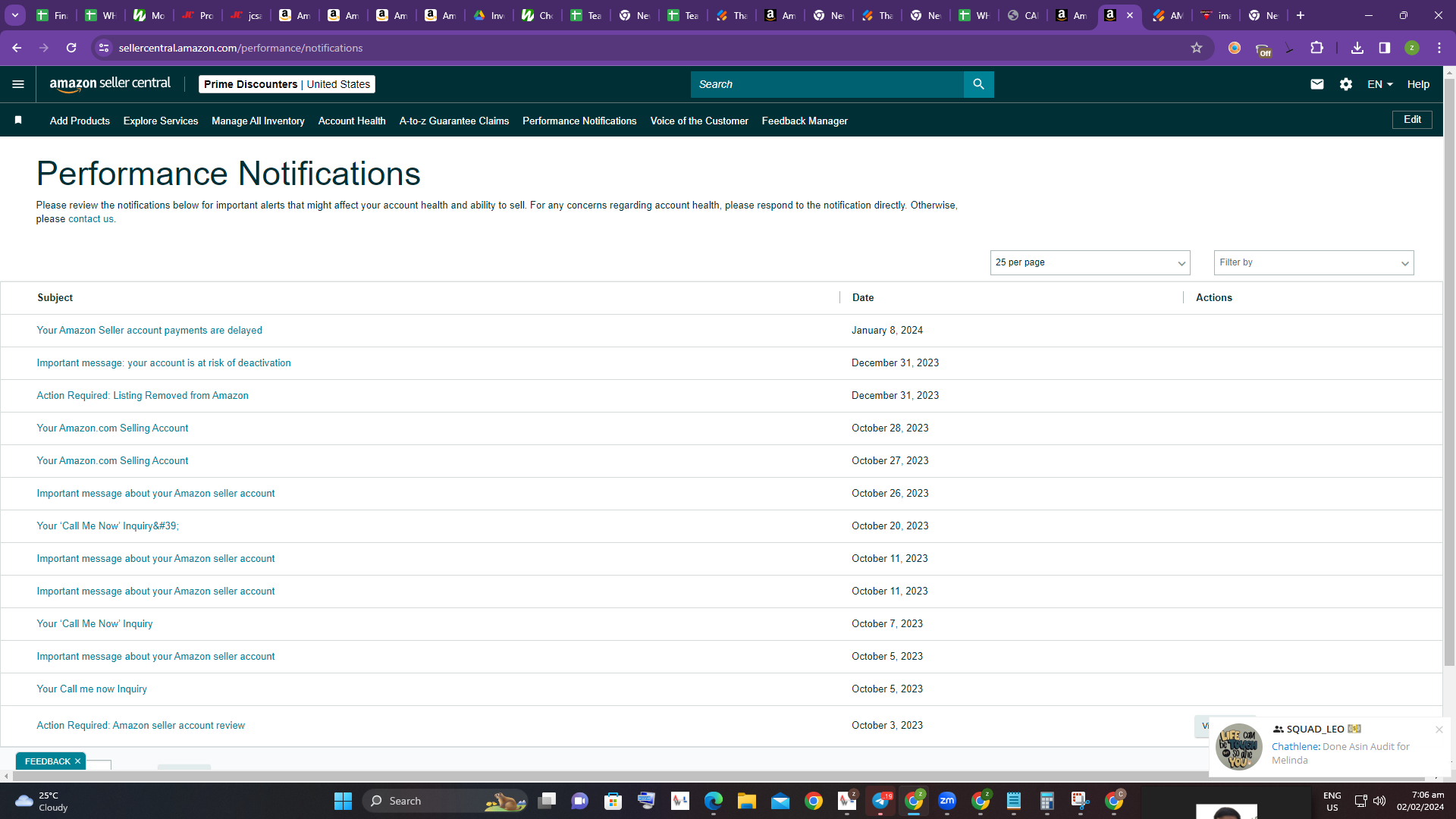Open Manage All Inventory
The image size is (1456, 819).
pos(258,121)
